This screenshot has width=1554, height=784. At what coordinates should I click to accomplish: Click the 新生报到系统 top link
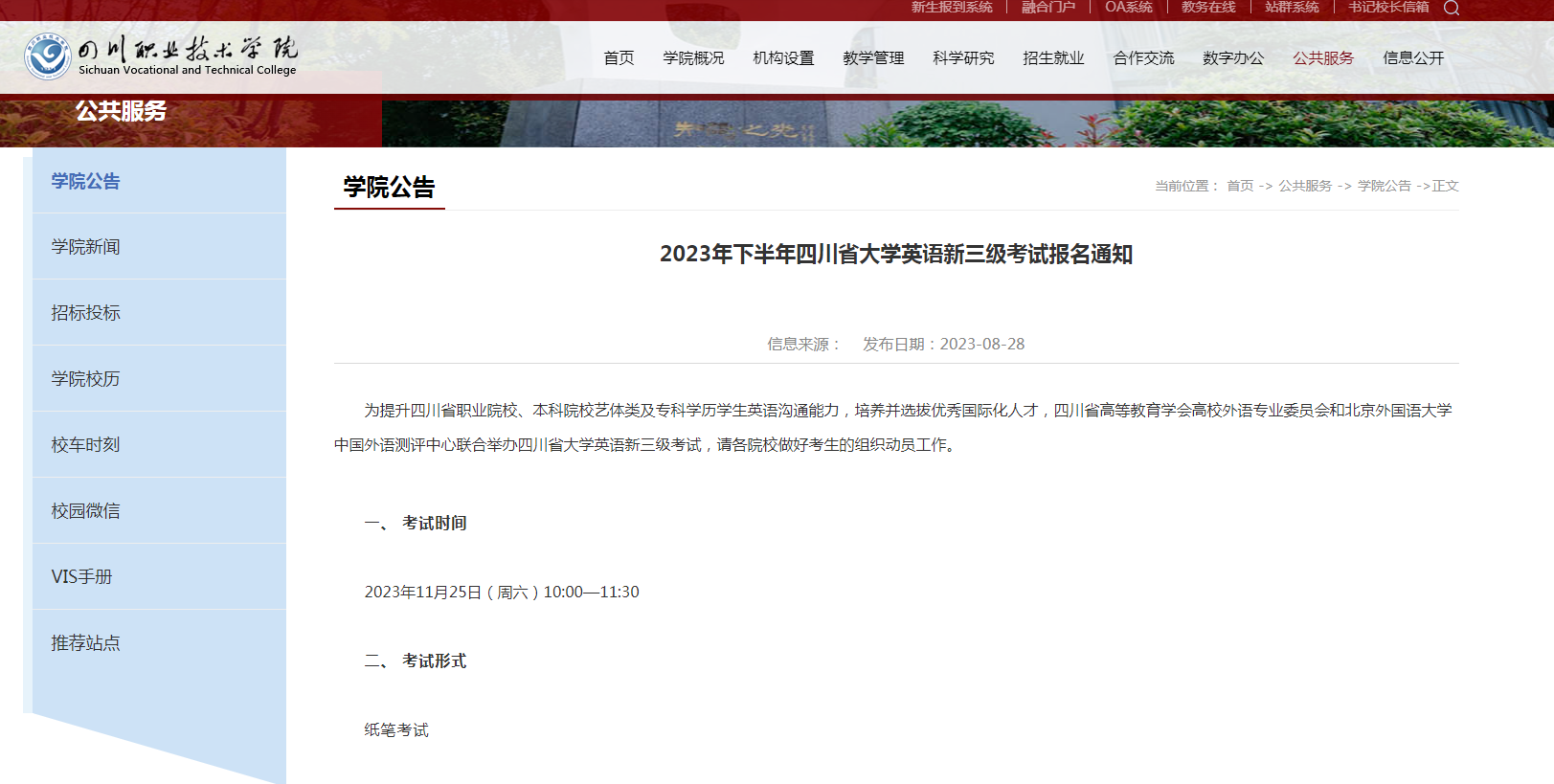pos(952,8)
